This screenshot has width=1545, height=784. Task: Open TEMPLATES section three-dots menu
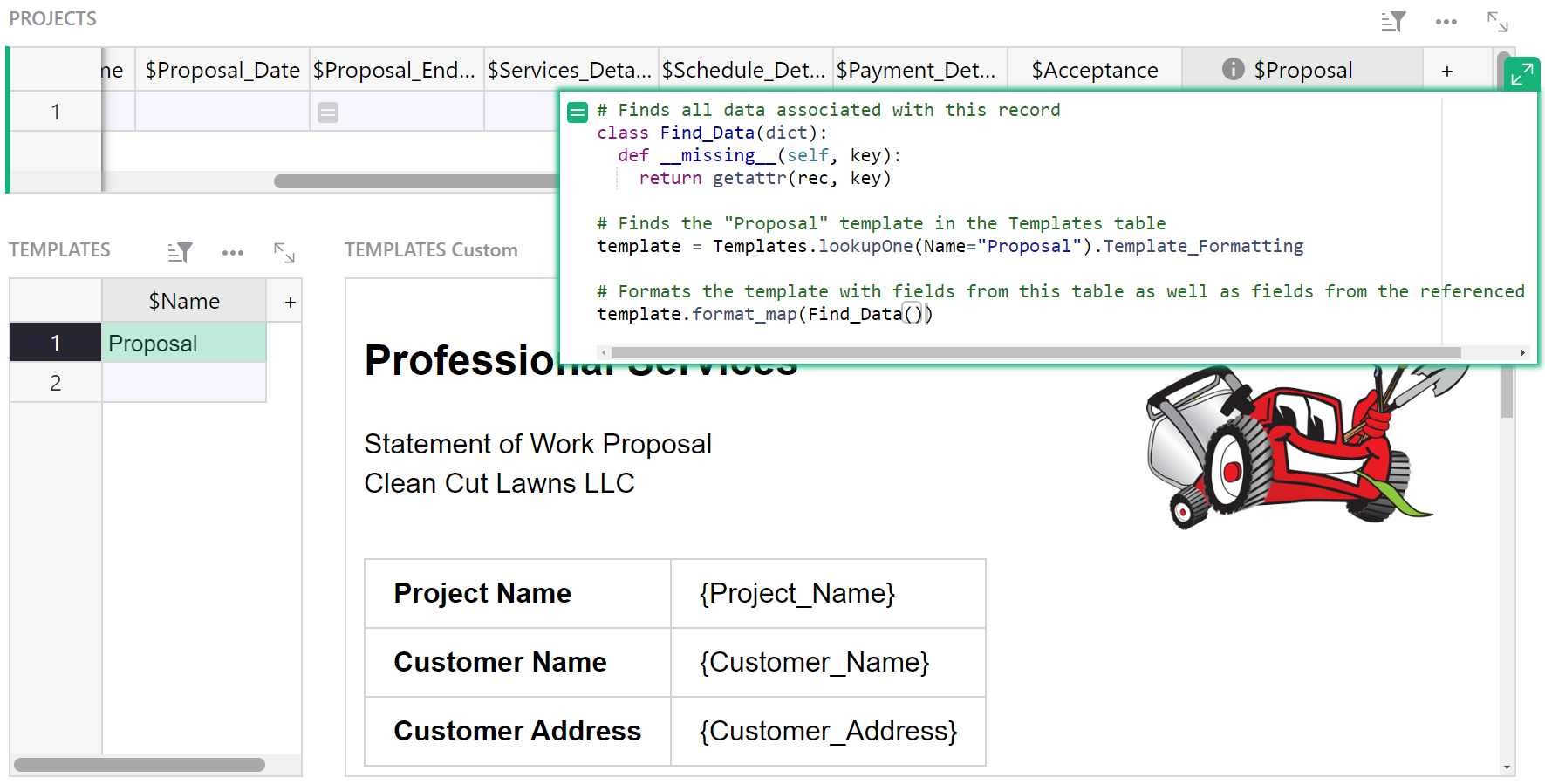[232, 253]
